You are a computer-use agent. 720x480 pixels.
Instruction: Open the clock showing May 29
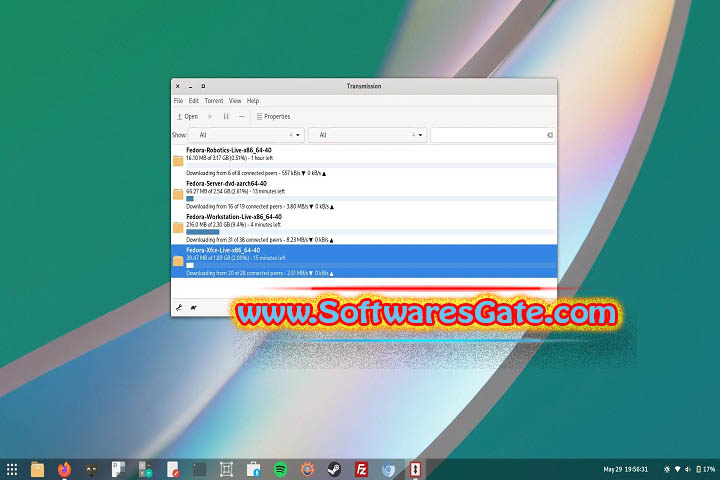click(x=625, y=469)
